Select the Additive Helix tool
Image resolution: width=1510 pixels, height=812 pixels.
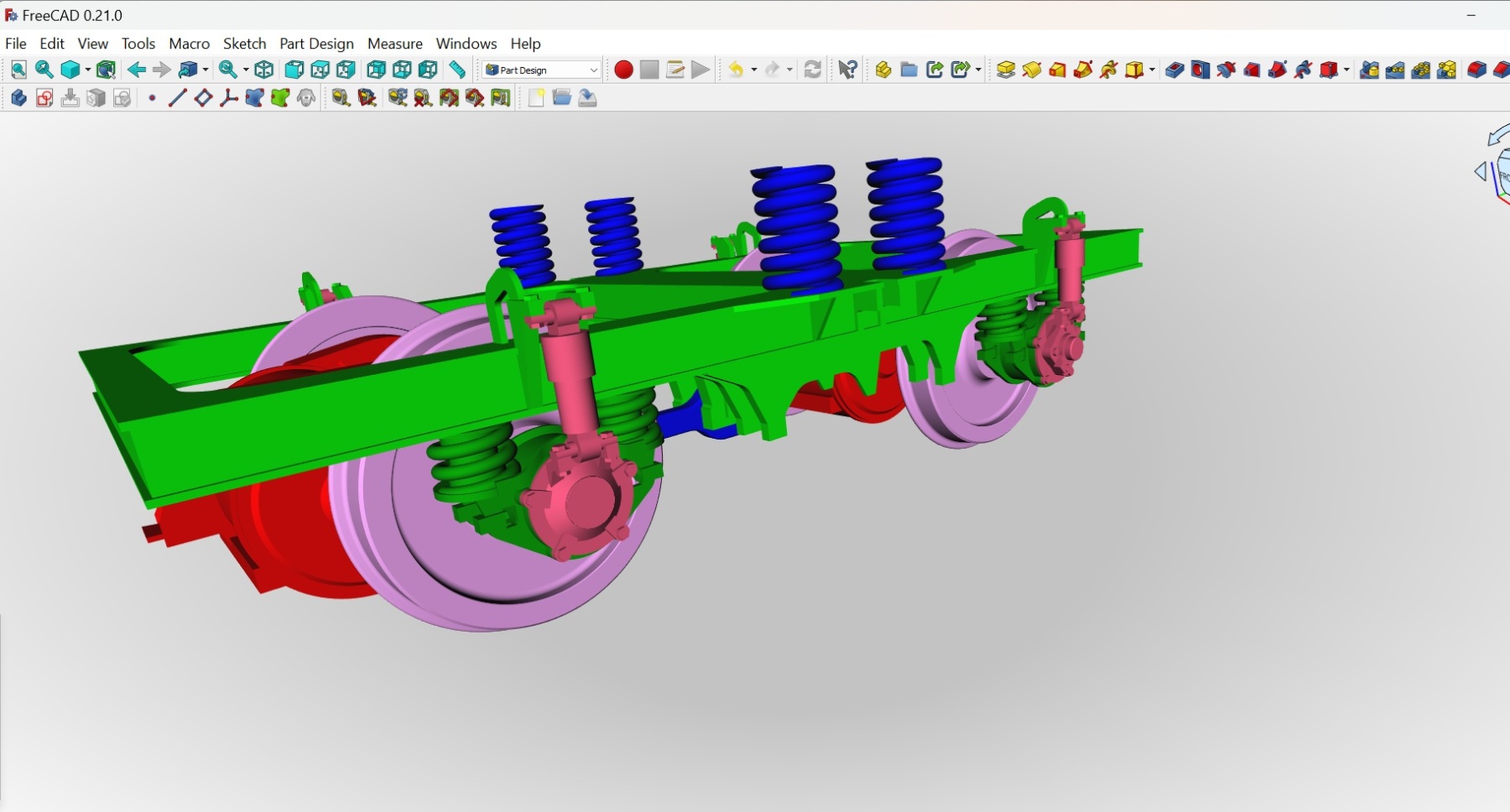[1110, 70]
